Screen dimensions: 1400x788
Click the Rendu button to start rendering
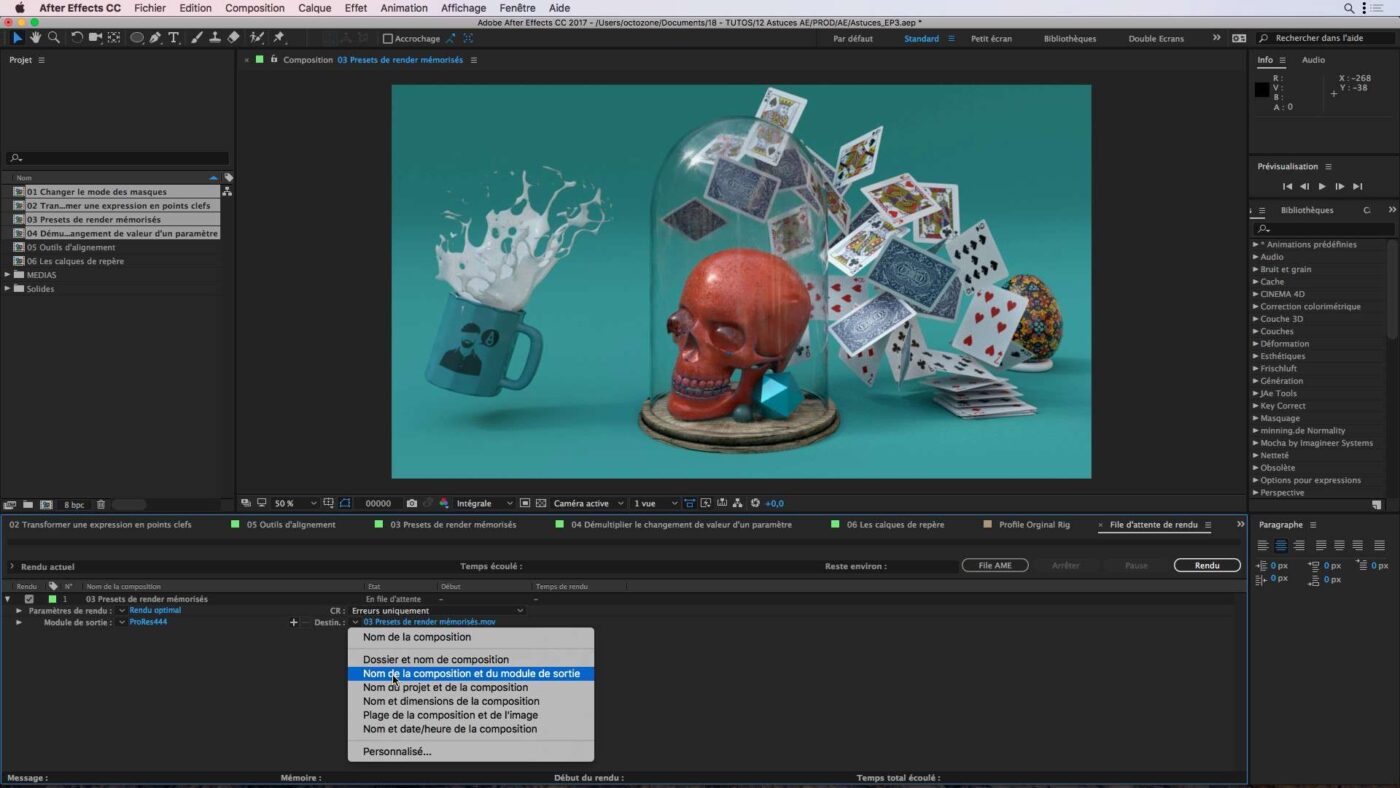click(1206, 565)
